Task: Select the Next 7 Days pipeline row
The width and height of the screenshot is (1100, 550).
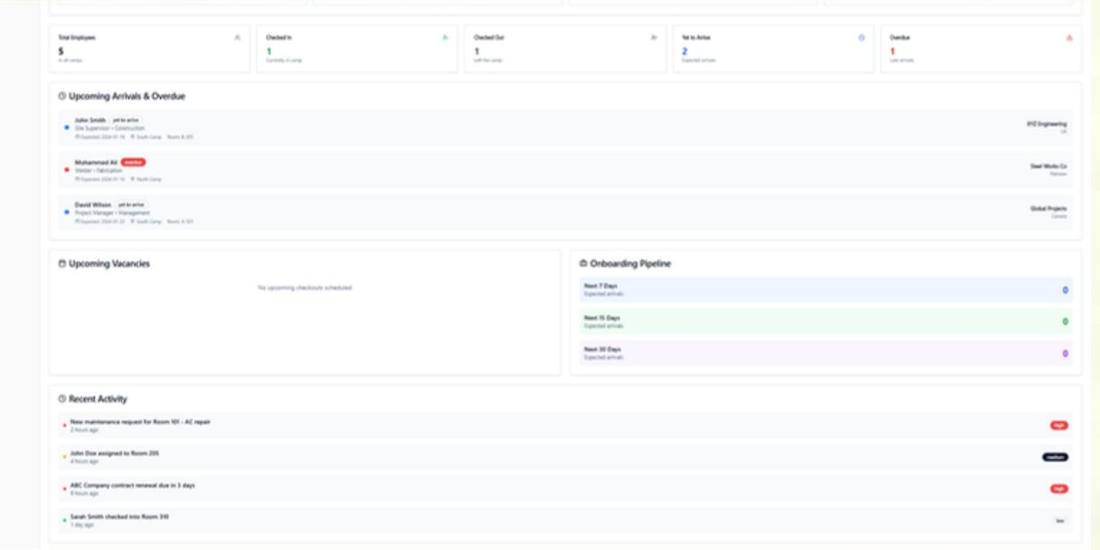Action: click(826, 290)
